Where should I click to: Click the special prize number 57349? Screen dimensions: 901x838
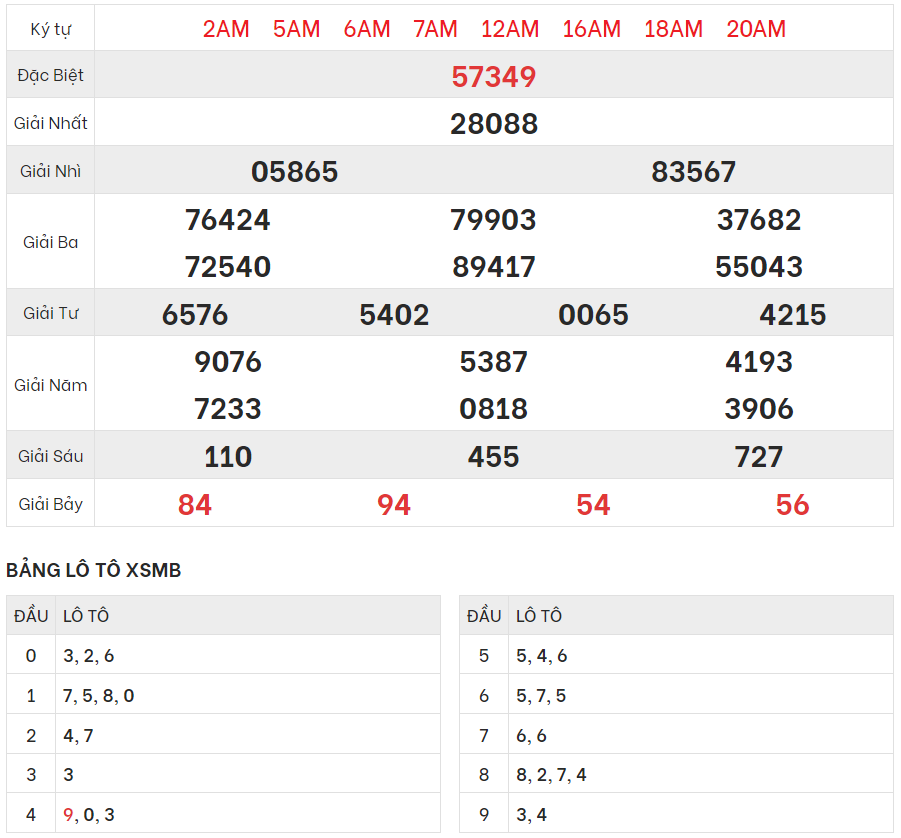click(494, 76)
